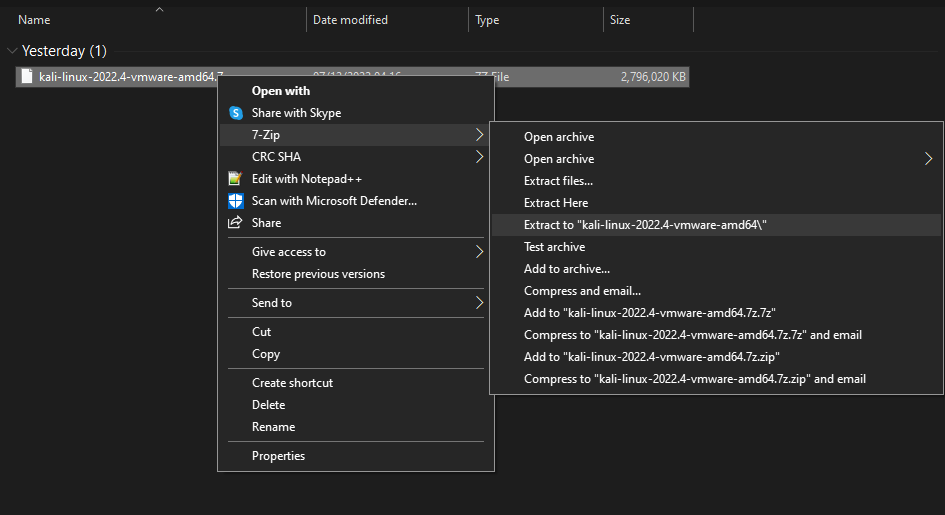The width and height of the screenshot is (945, 515).
Task: Select Extract files... option
Action: point(716,181)
